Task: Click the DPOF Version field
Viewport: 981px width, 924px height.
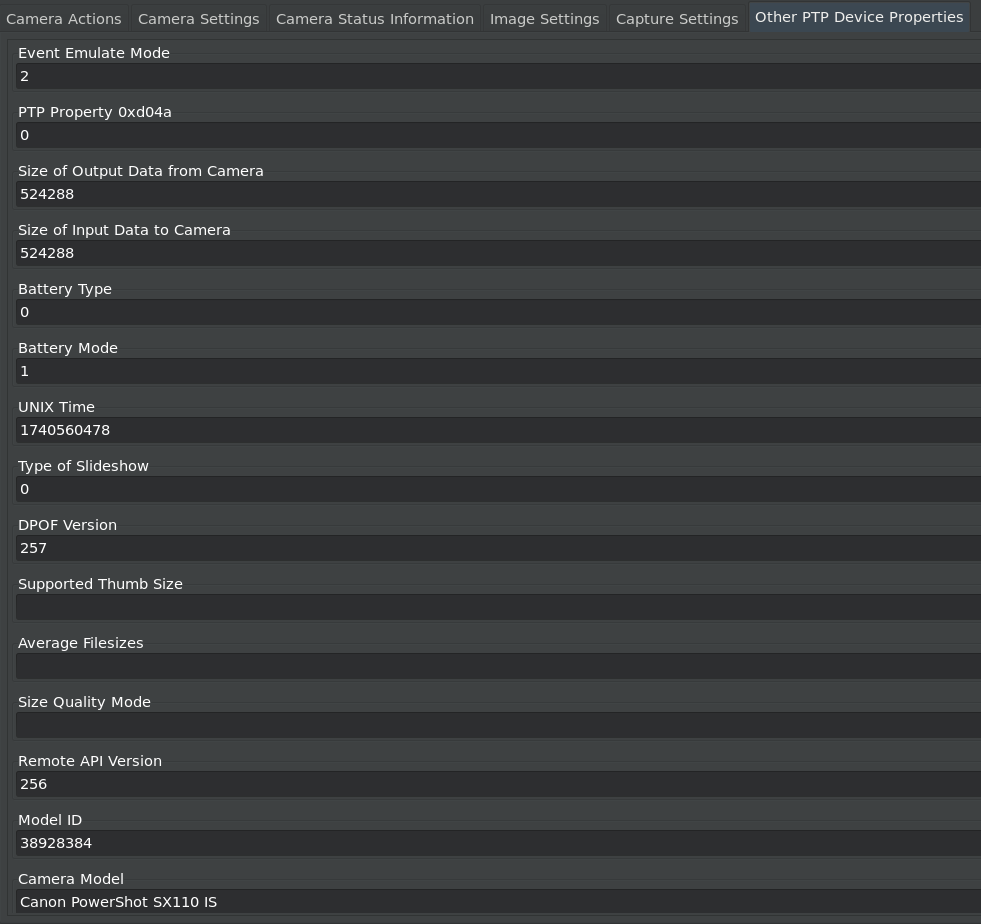Action: 498,548
